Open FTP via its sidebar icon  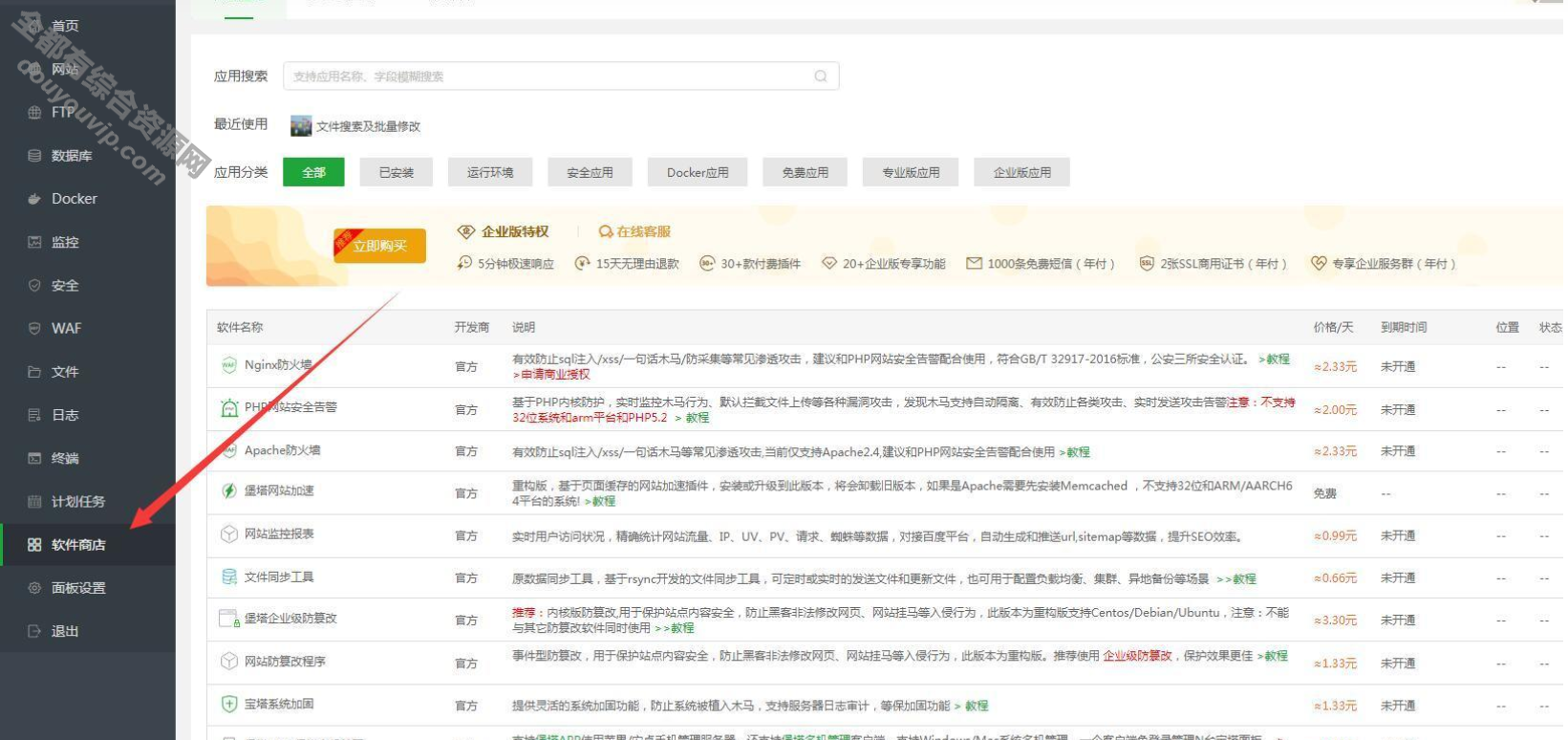[34, 112]
